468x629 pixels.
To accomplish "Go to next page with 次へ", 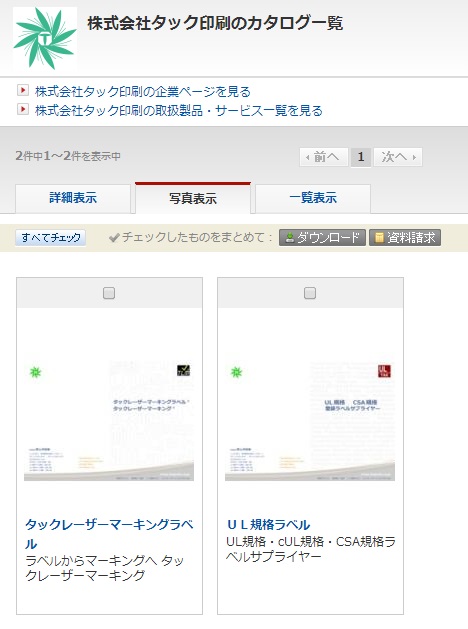I will (398, 157).
